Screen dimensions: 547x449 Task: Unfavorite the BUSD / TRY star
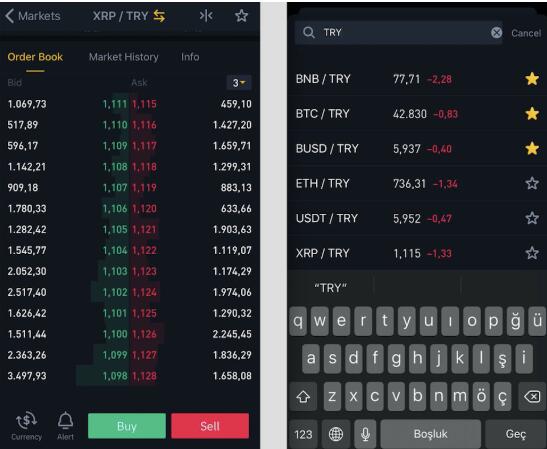532,149
